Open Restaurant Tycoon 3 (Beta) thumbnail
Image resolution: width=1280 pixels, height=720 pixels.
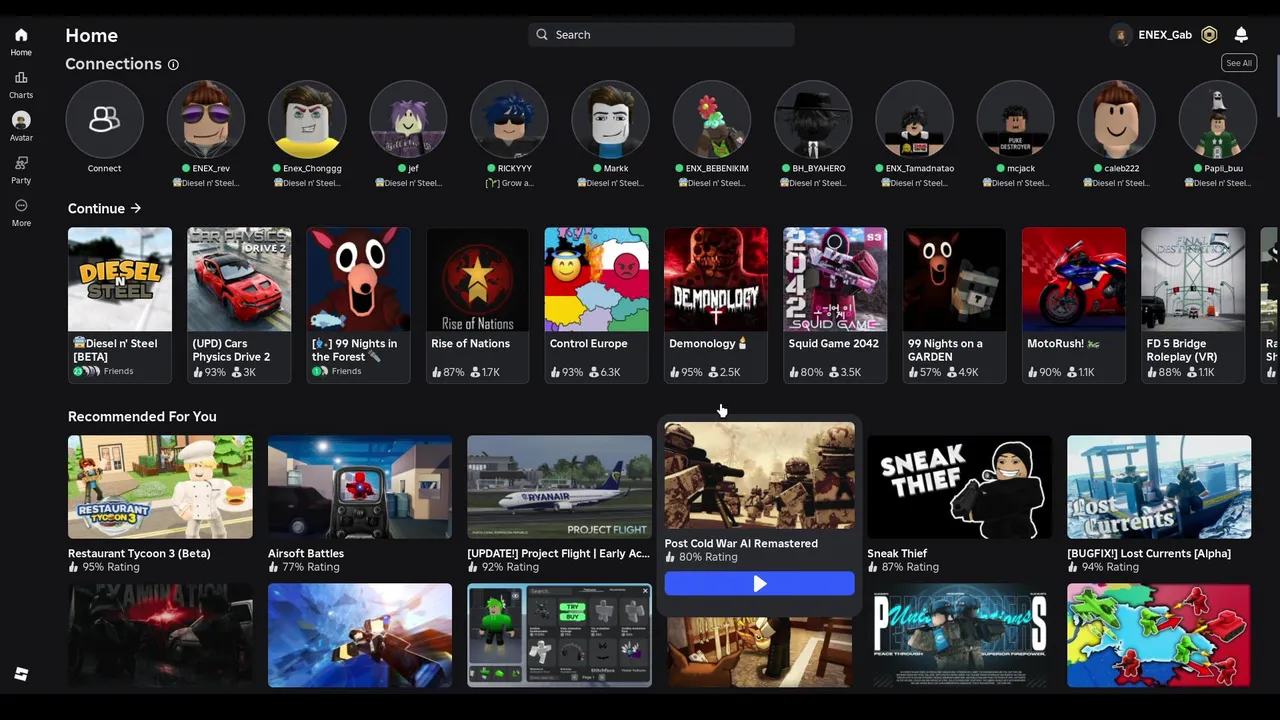coord(160,487)
